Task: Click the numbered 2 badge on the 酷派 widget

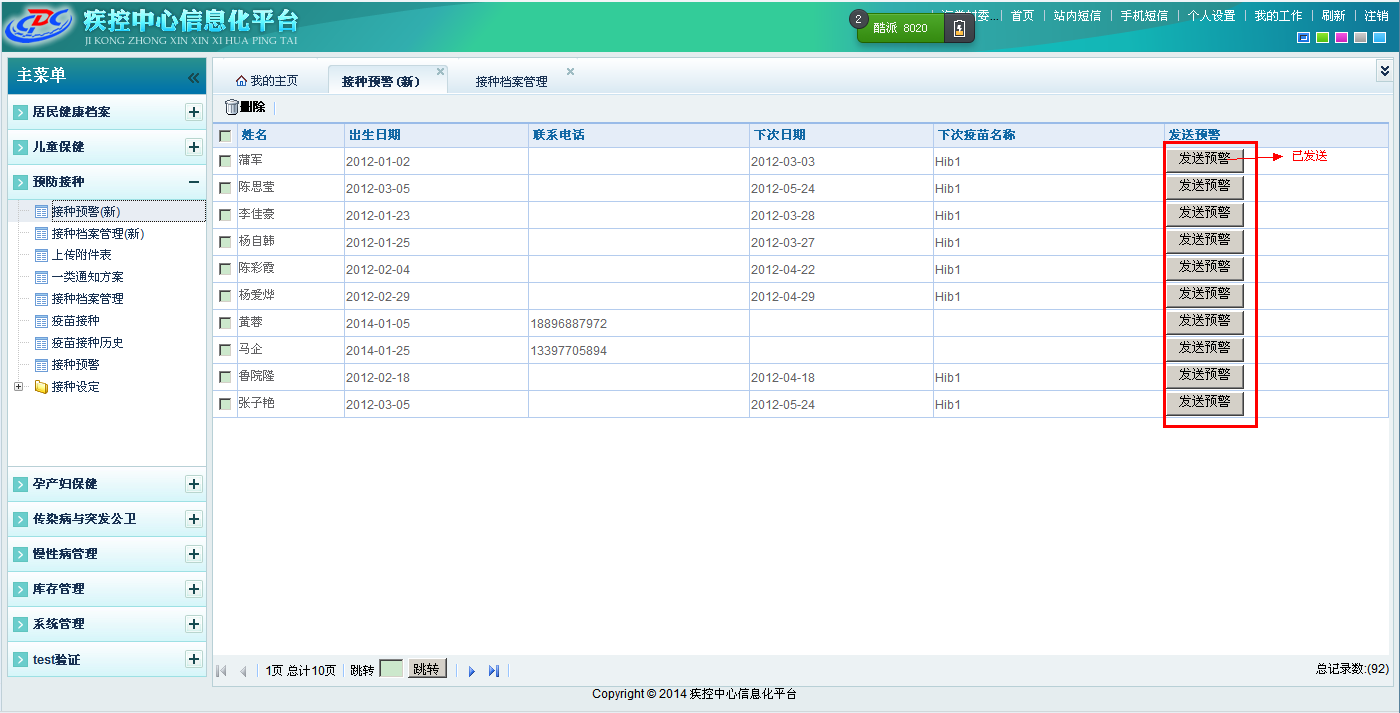Action: (x=859, y=19)
